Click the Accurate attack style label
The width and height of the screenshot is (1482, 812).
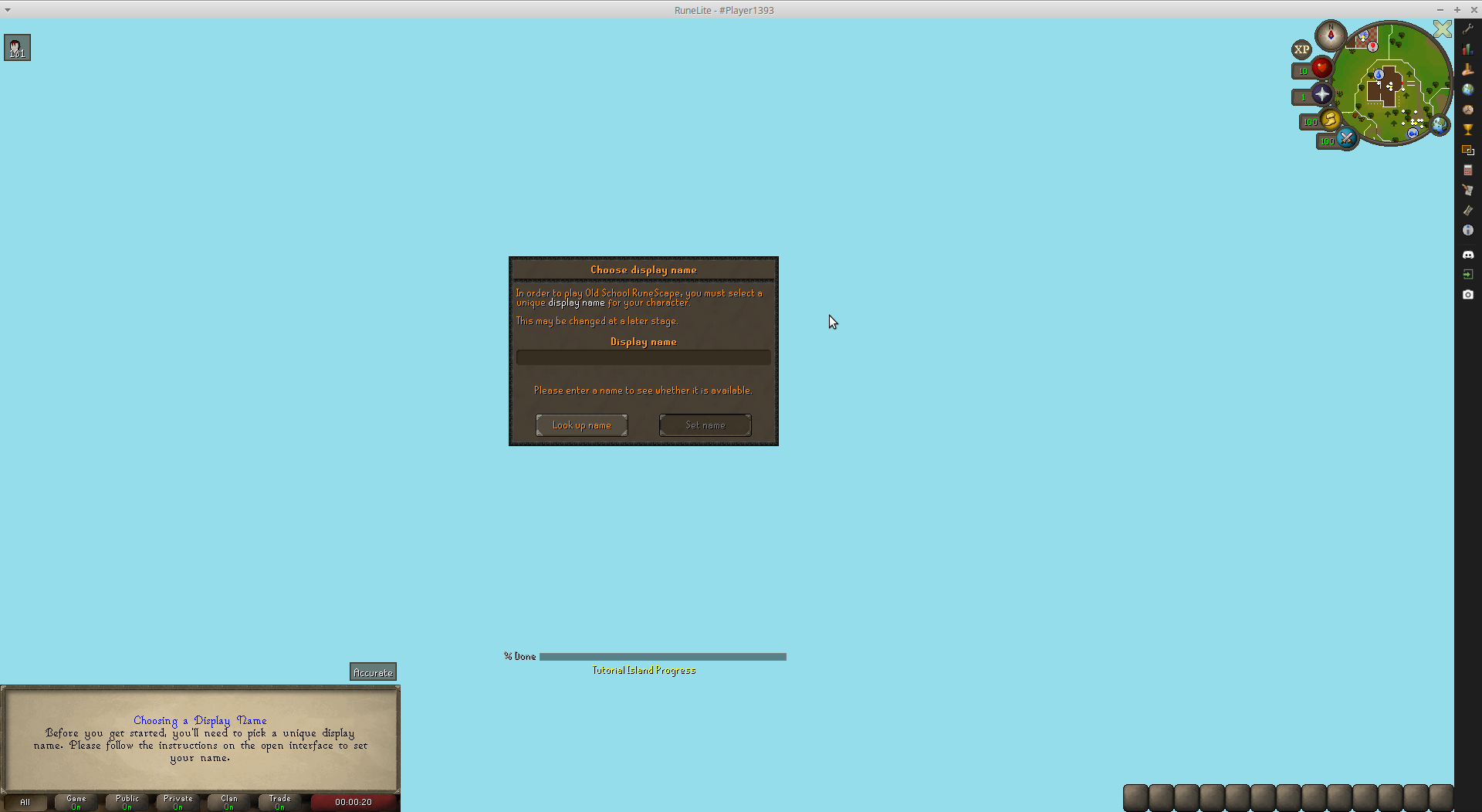coord(373,672)
